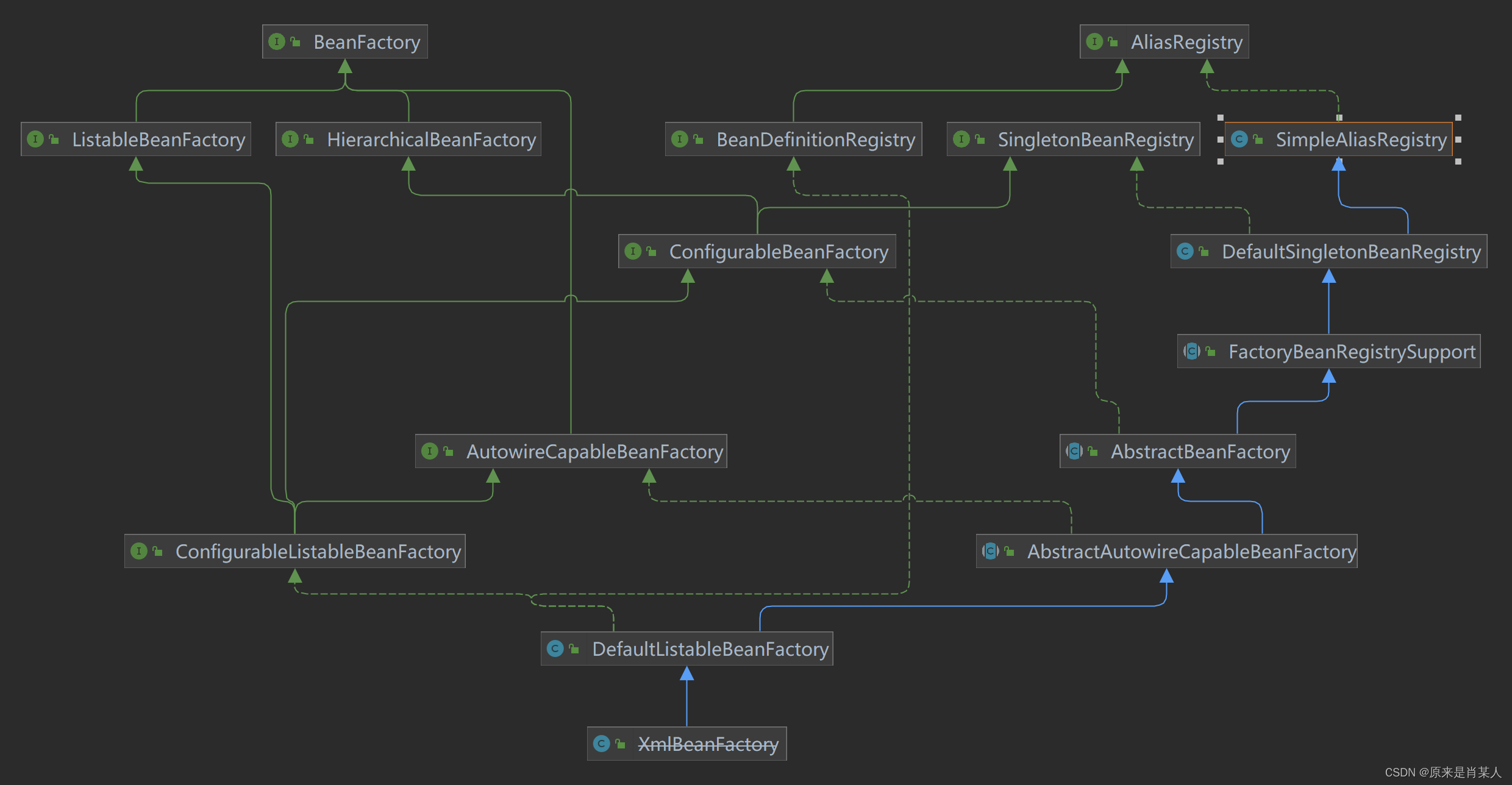Select the BeanDefinitionRegistry label text
This screenshot has height=785, width=1512.
[816, 140]
